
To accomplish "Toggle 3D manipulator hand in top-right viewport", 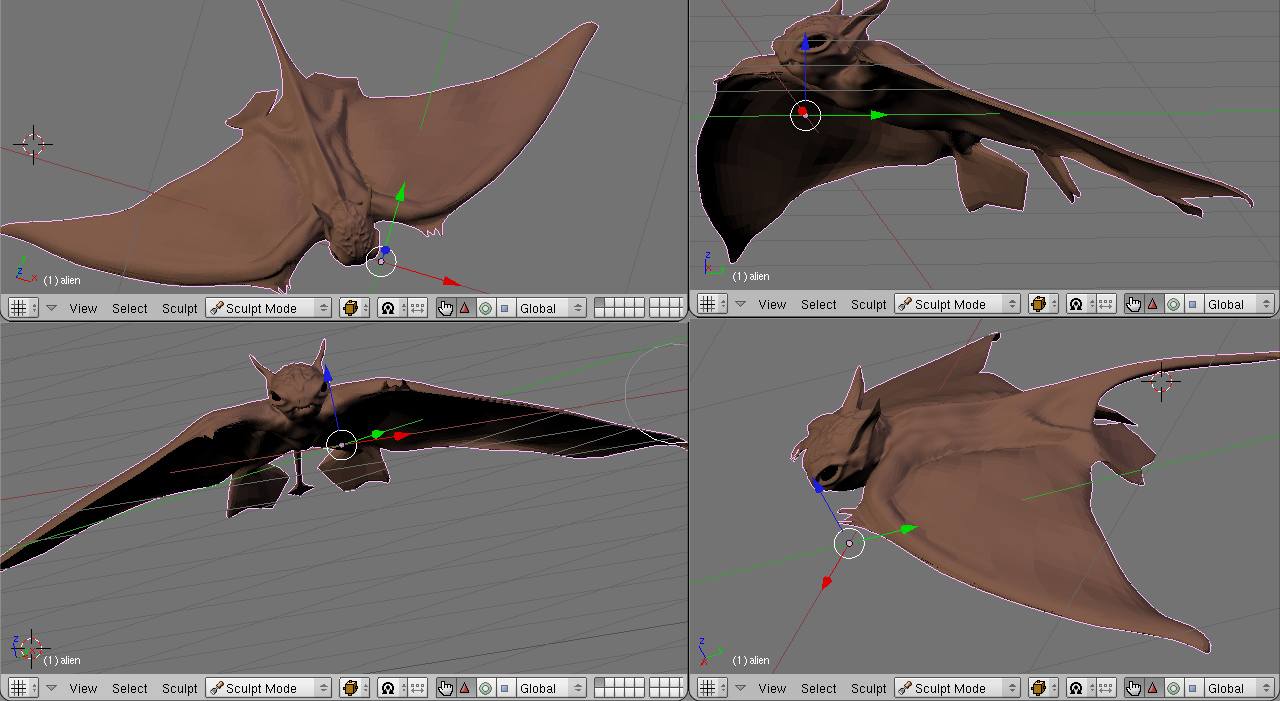I will (1134, 304).
